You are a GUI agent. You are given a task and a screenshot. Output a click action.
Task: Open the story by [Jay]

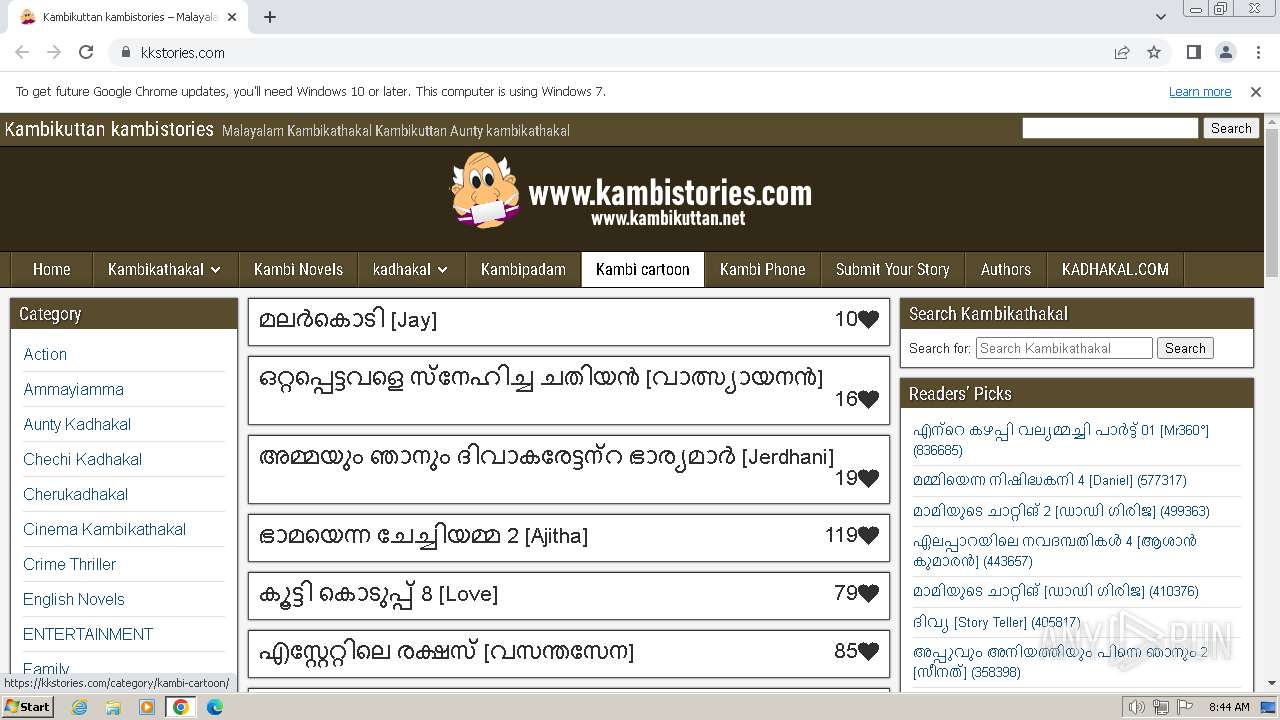[x=347, y=320]
